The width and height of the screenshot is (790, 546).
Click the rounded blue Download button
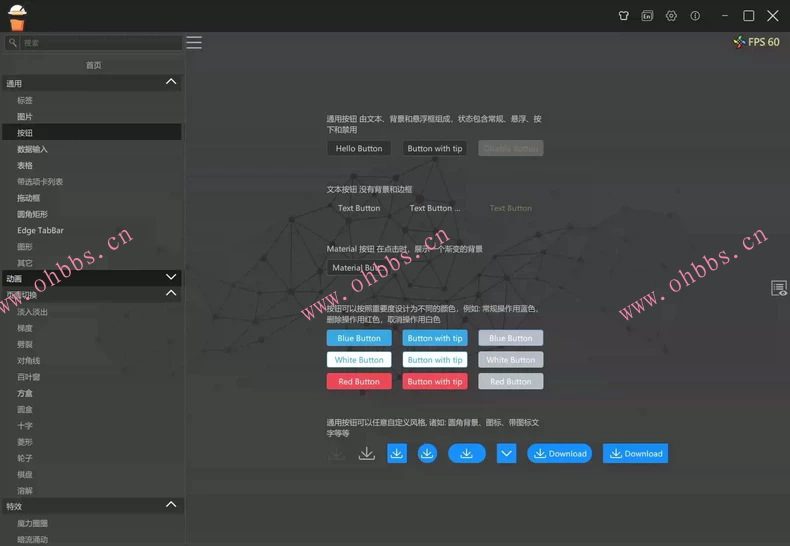click(x=559, y=453)
